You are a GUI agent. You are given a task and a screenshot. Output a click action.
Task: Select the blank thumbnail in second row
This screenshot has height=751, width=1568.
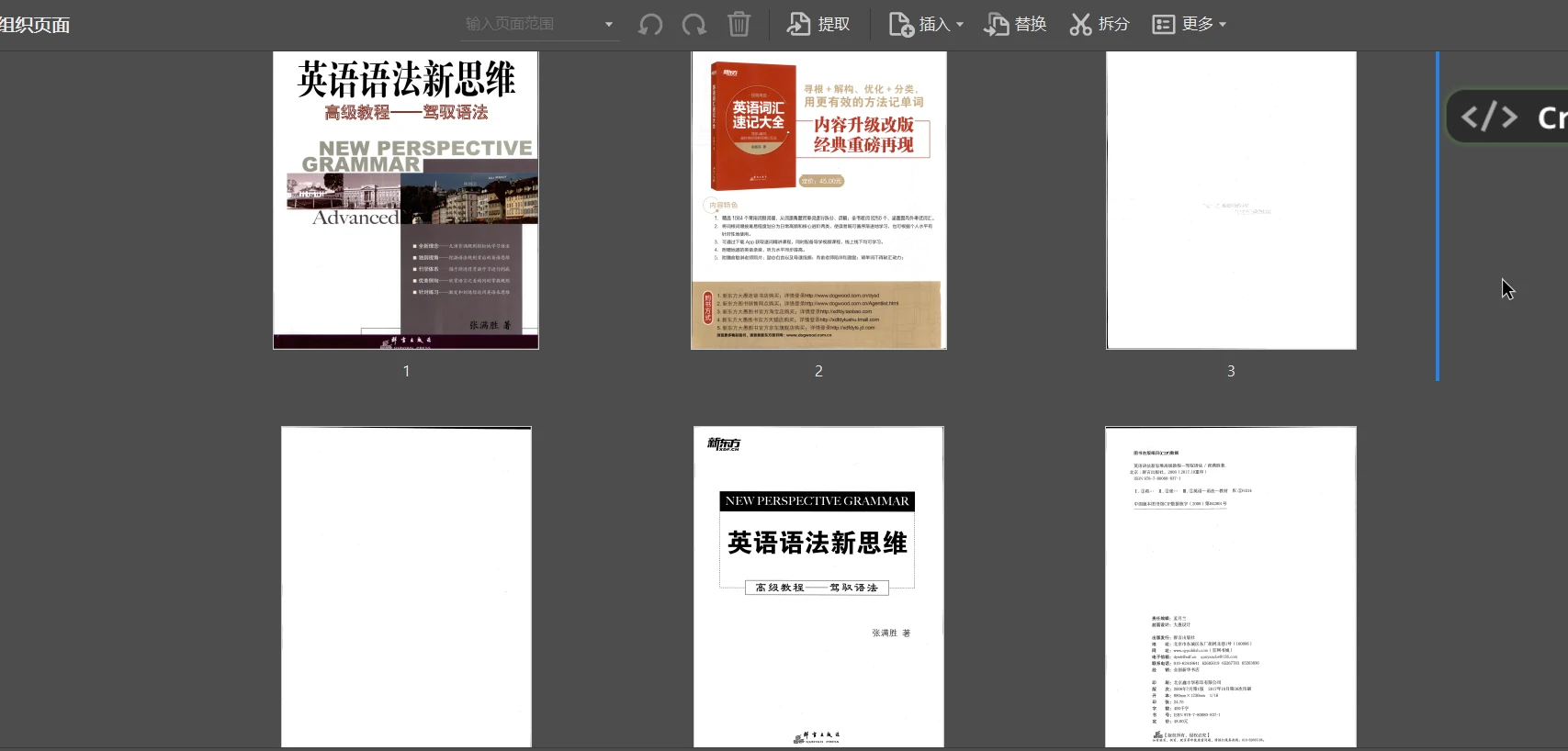pyautogui.click(x=406, y=587)
